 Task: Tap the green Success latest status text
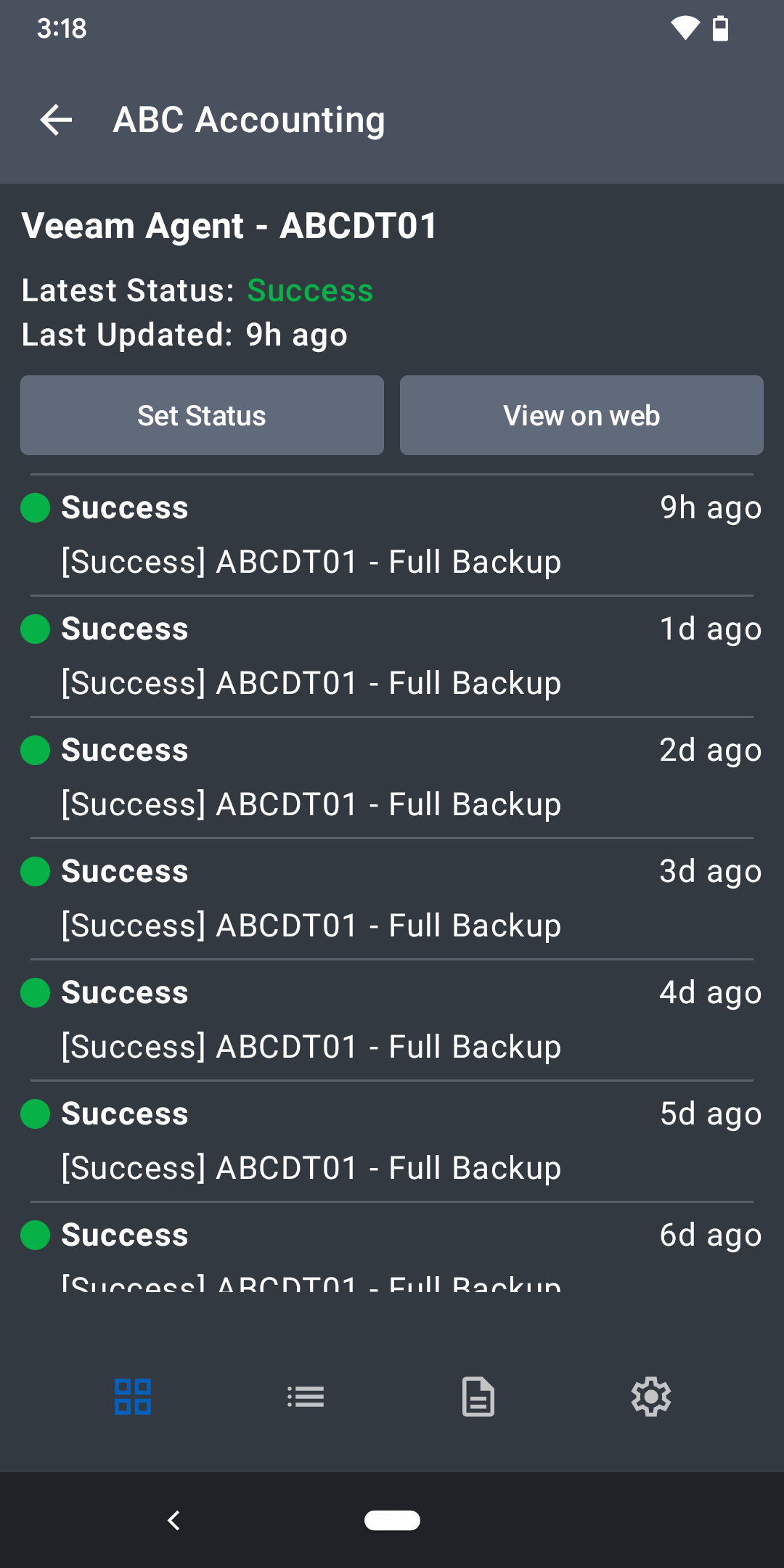(310, 290)
